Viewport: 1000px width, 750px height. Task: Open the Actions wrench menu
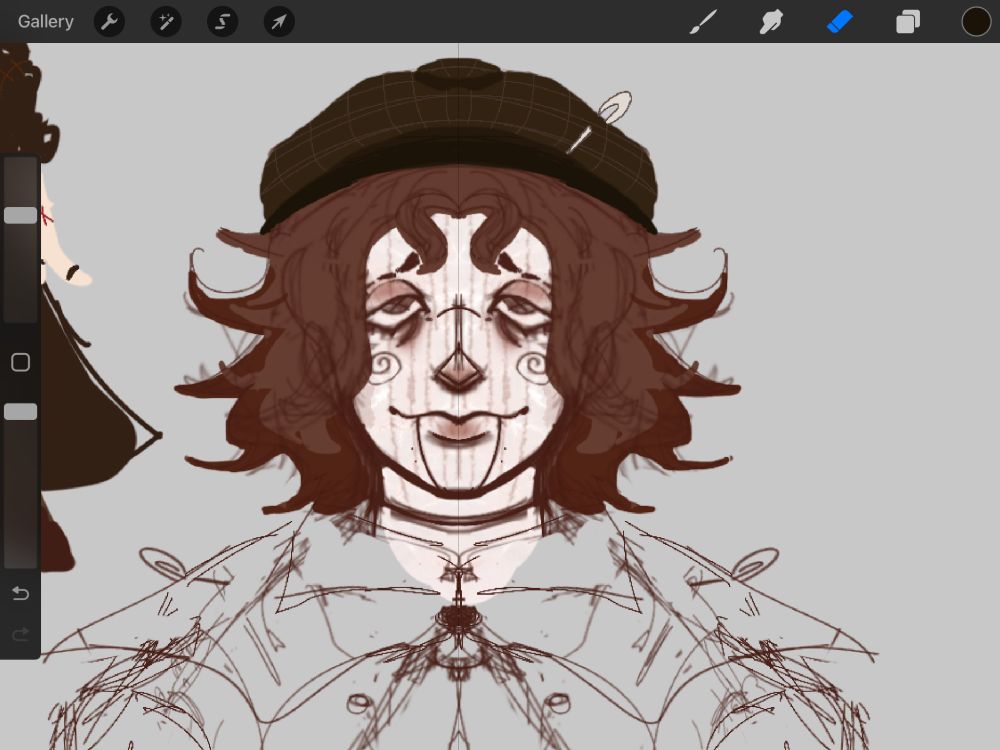[x=109, y=22]
